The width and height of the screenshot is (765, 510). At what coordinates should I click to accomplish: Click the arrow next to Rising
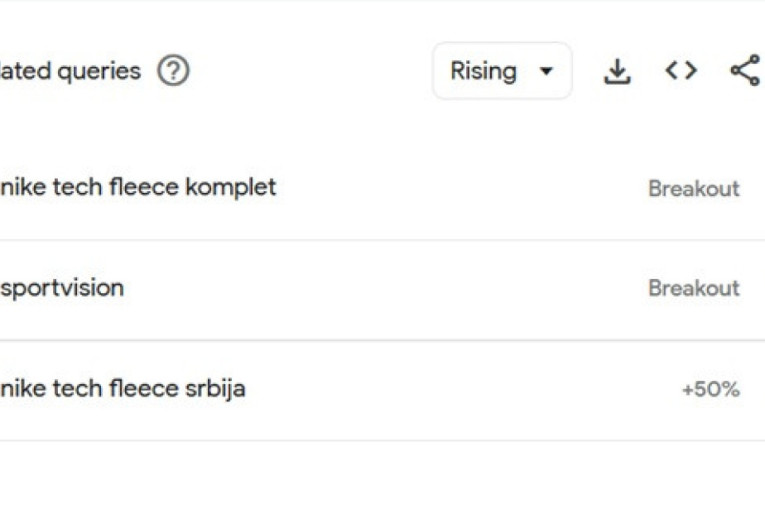coord(546,71)
